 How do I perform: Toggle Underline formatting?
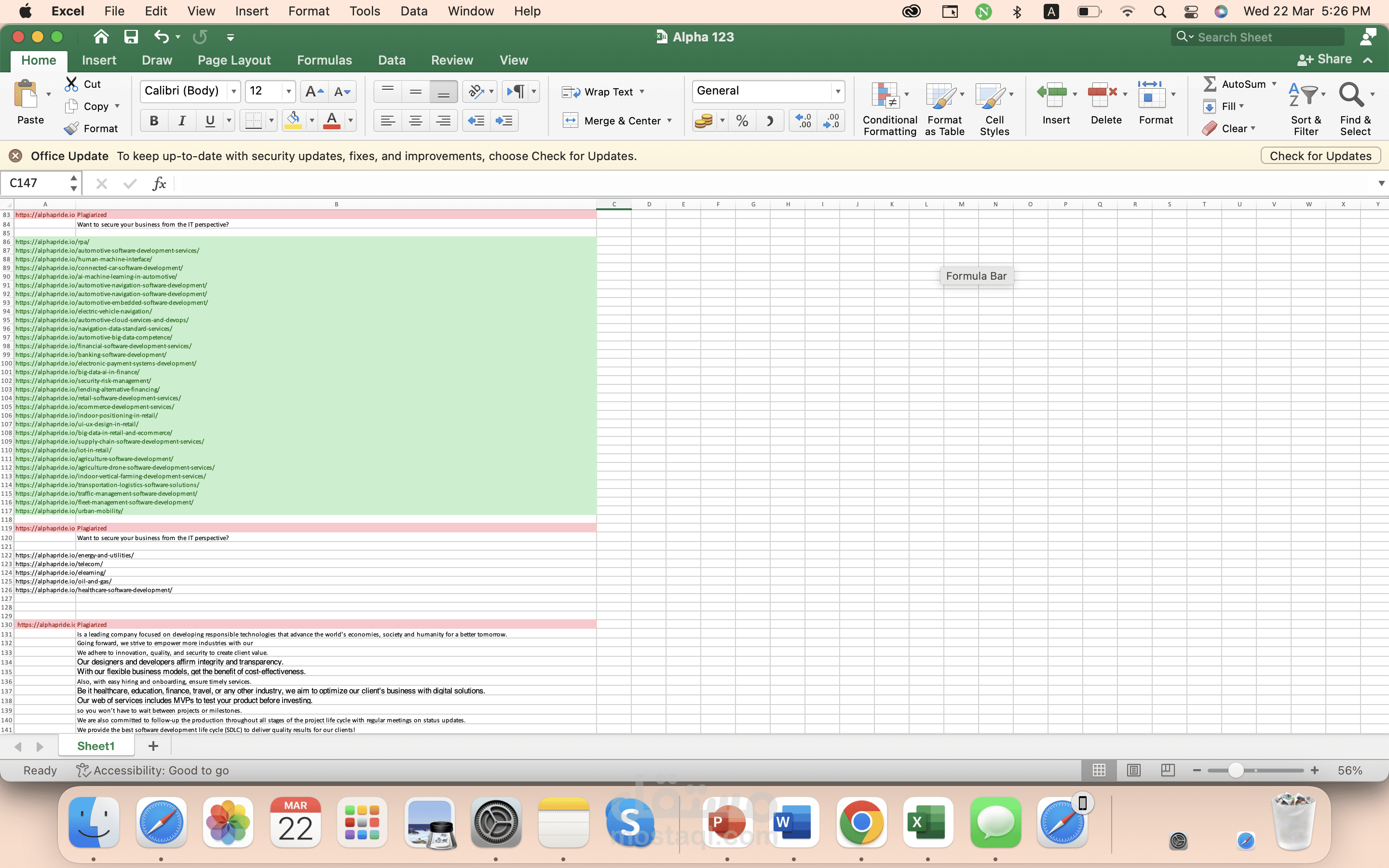tap(209, 121)
